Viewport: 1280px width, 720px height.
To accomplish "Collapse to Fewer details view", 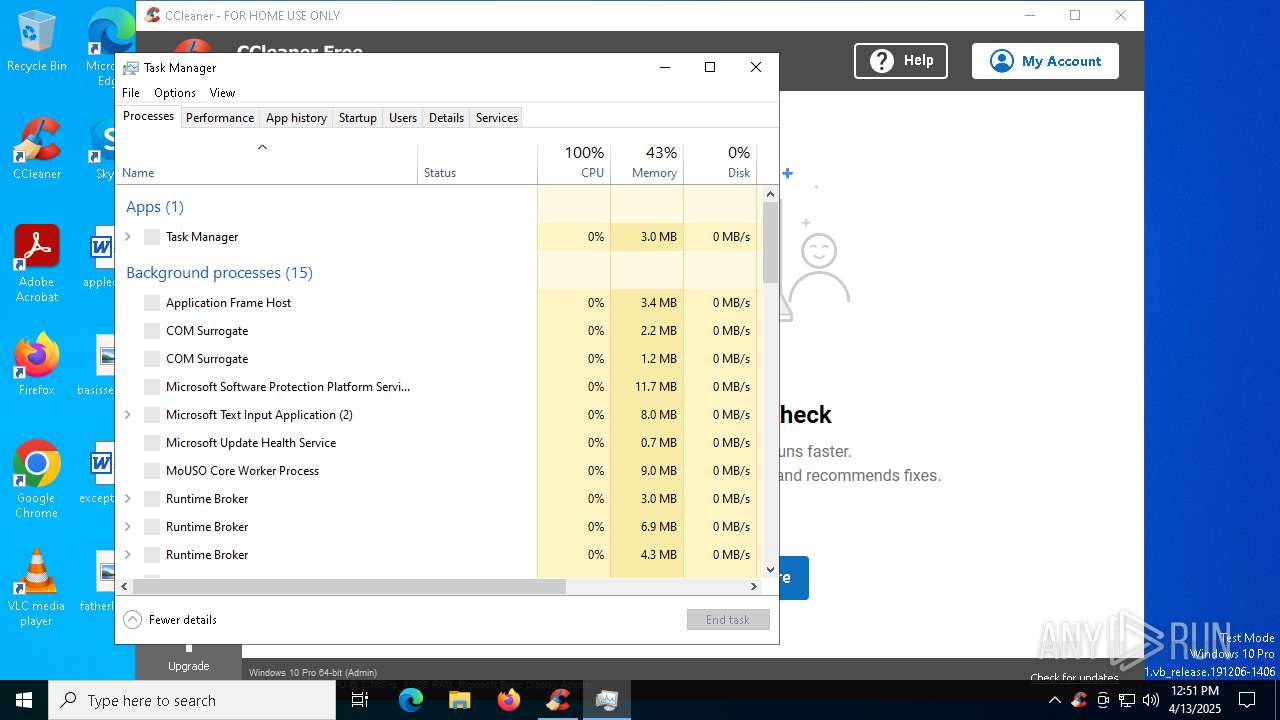I will click(170, 620).
